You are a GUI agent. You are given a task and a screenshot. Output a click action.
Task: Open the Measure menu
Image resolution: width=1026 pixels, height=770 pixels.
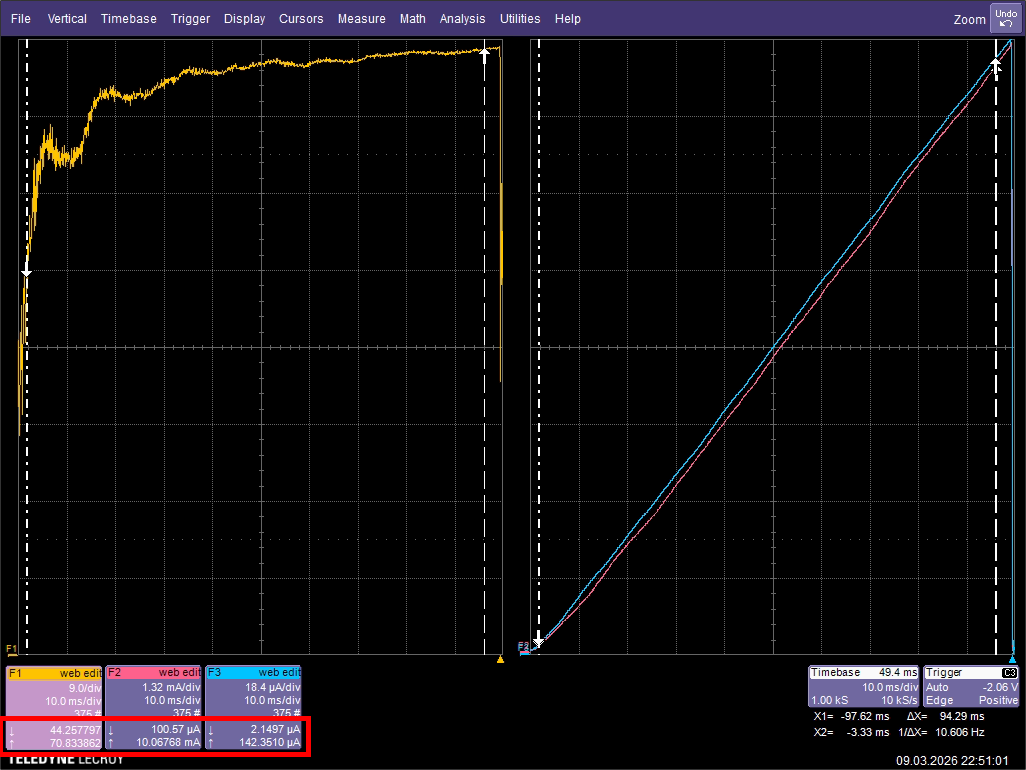tap(361, 19)
